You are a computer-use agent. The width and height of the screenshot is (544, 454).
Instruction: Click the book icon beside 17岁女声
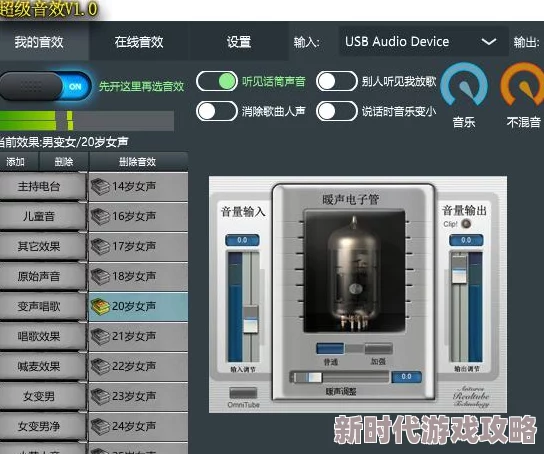coord(100,247)
